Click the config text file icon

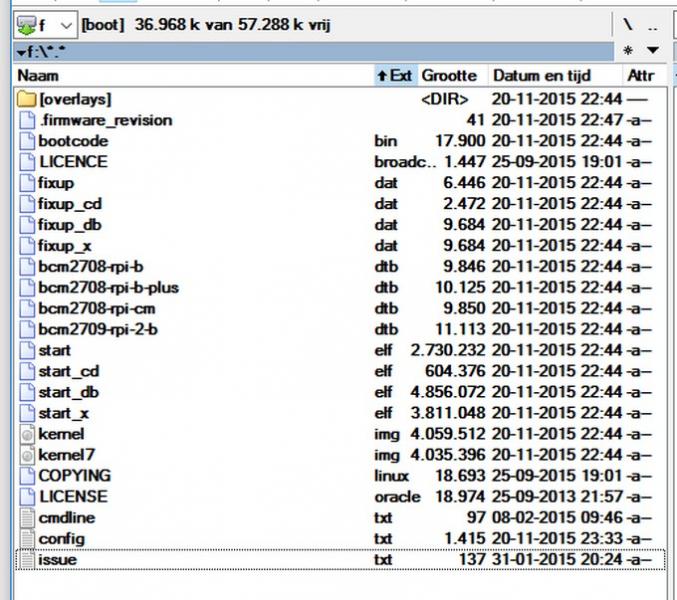pos(27,538)
